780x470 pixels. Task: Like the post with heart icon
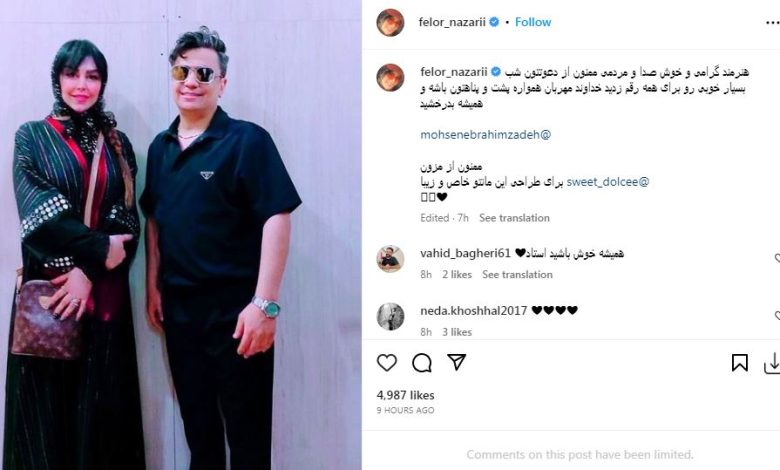[387, 363]
